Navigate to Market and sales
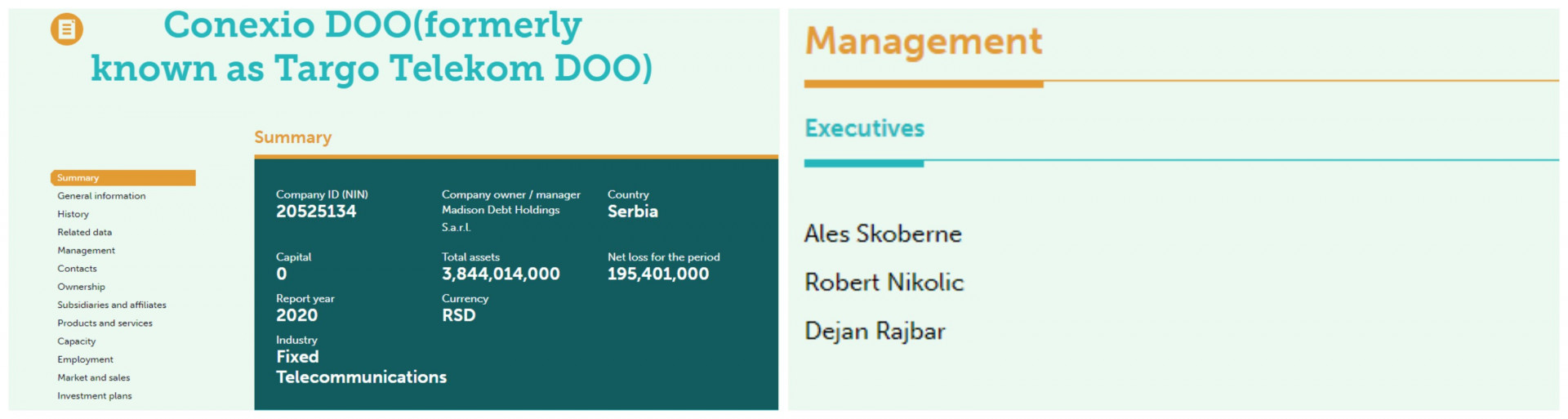The height and width of the screenshot is (419, 1568). [x=93, y=377]
